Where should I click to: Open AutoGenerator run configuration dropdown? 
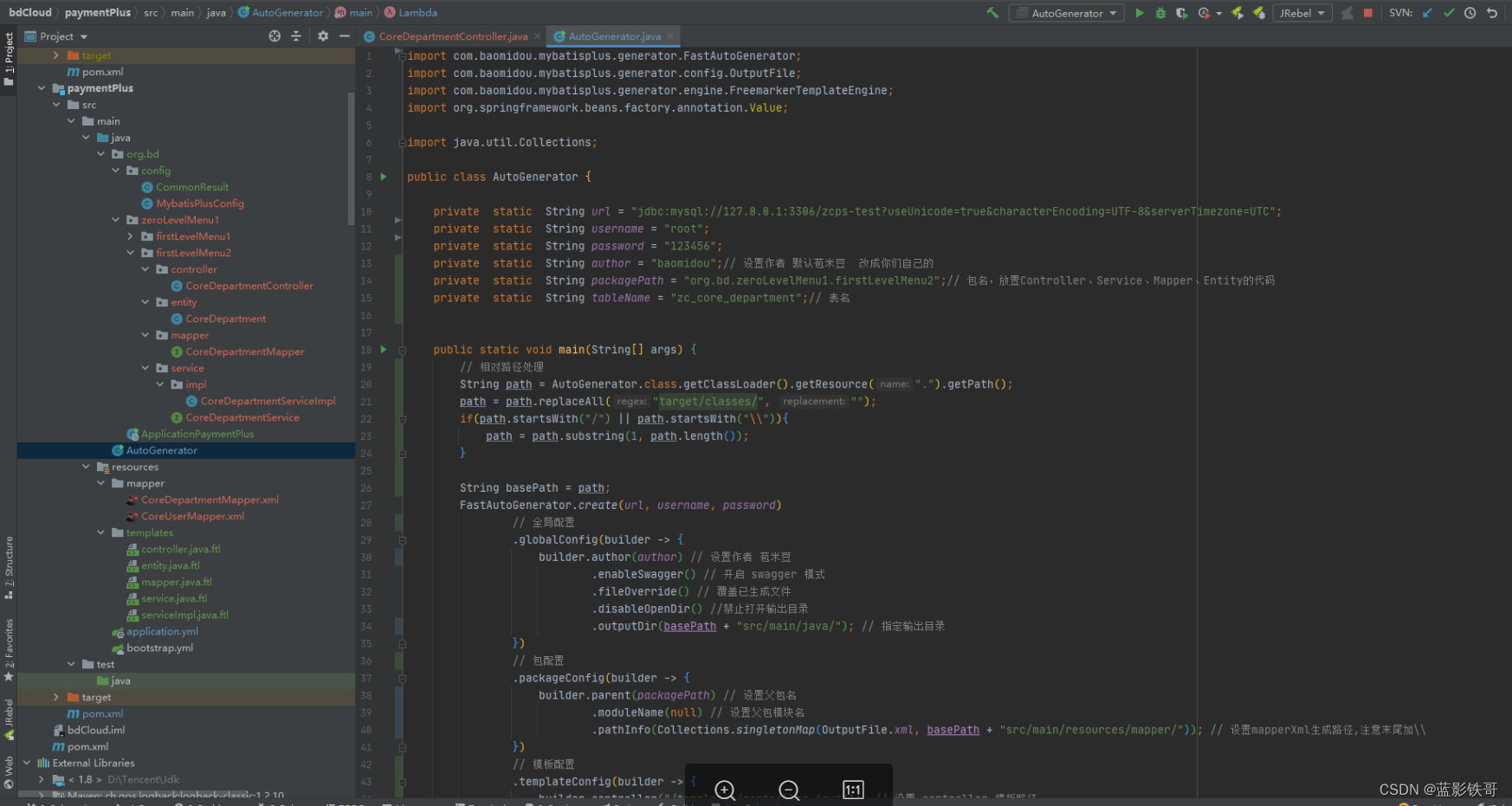[x=1067, y=13]
